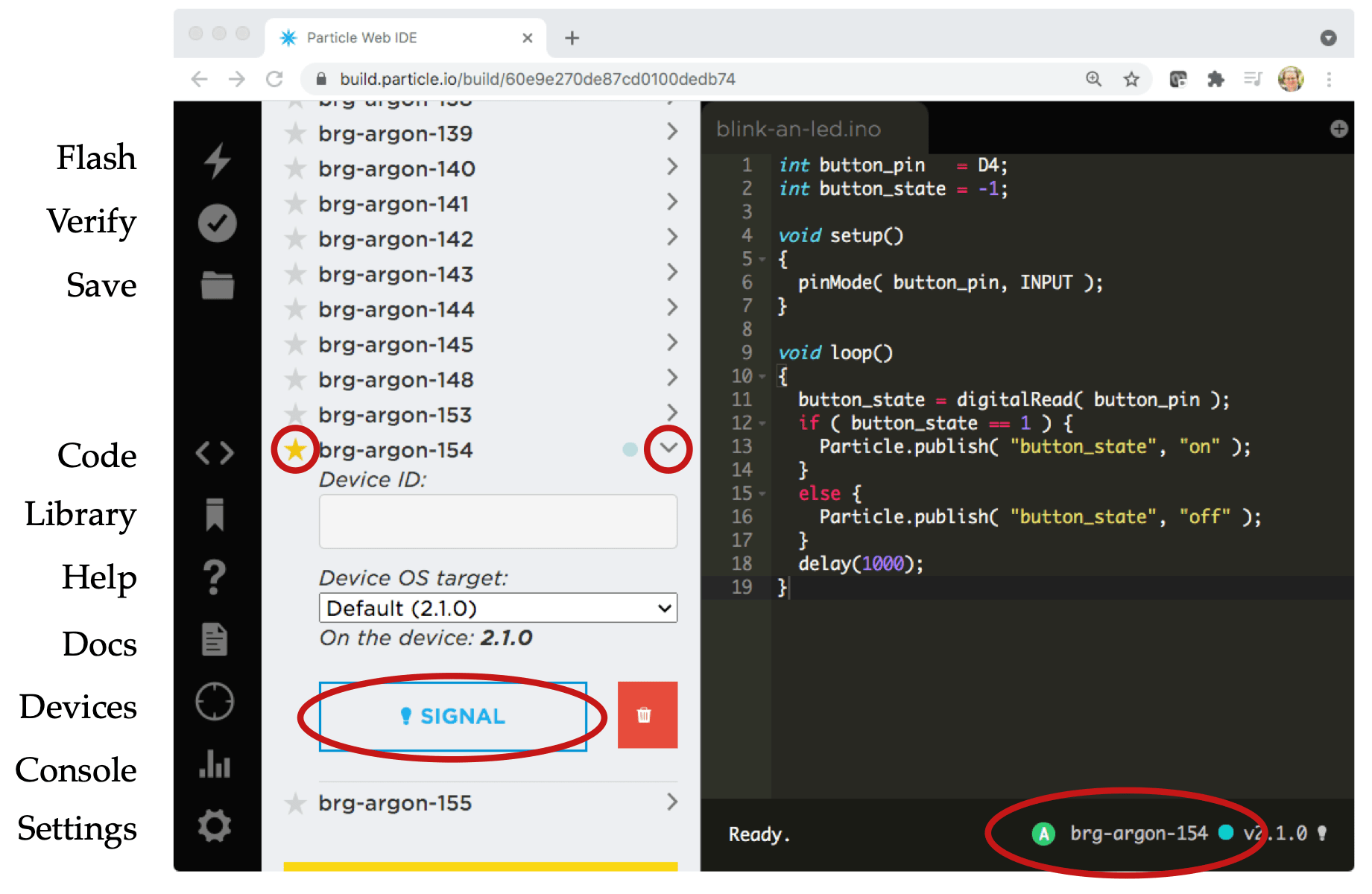Click the Flash lightning bolt icon
The image size is (1372, 894).
coord(217,160)
